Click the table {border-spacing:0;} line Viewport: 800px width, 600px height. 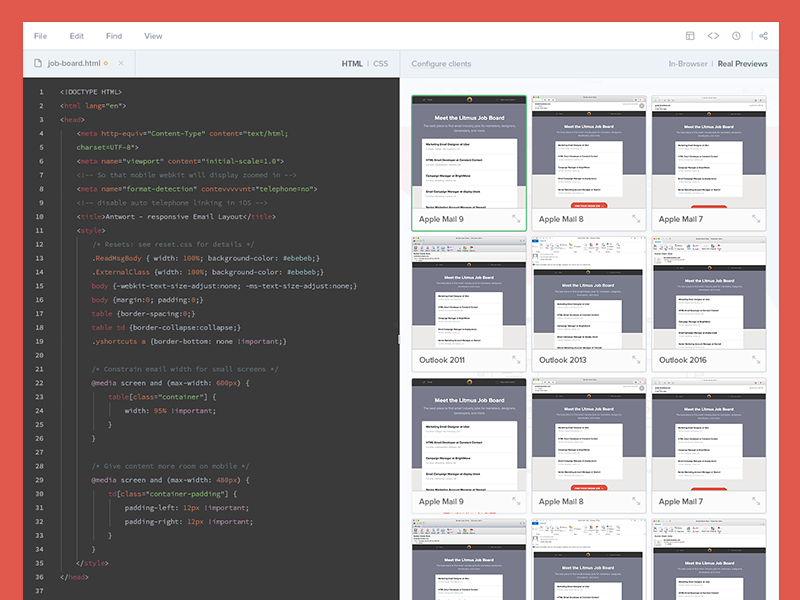click(x=143, y=314)
